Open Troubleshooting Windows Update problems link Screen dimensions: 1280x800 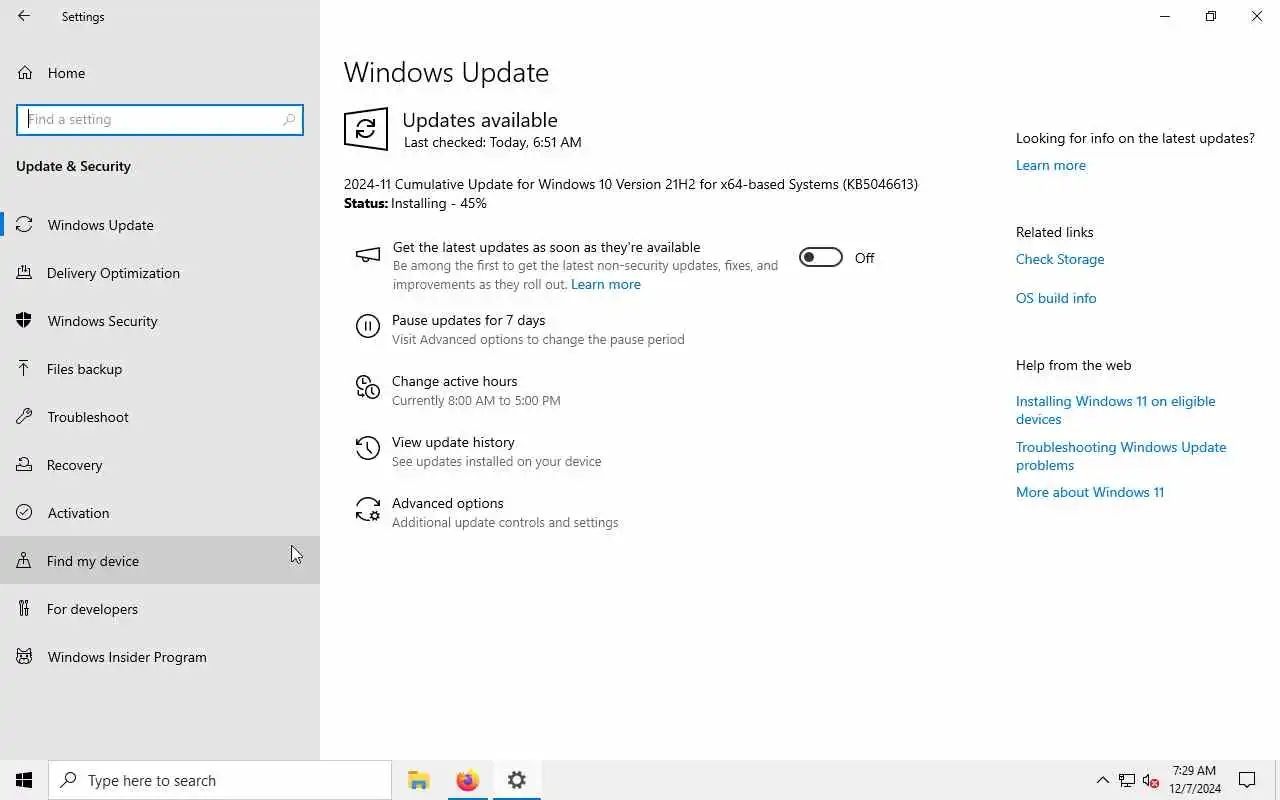point(1121,456)
